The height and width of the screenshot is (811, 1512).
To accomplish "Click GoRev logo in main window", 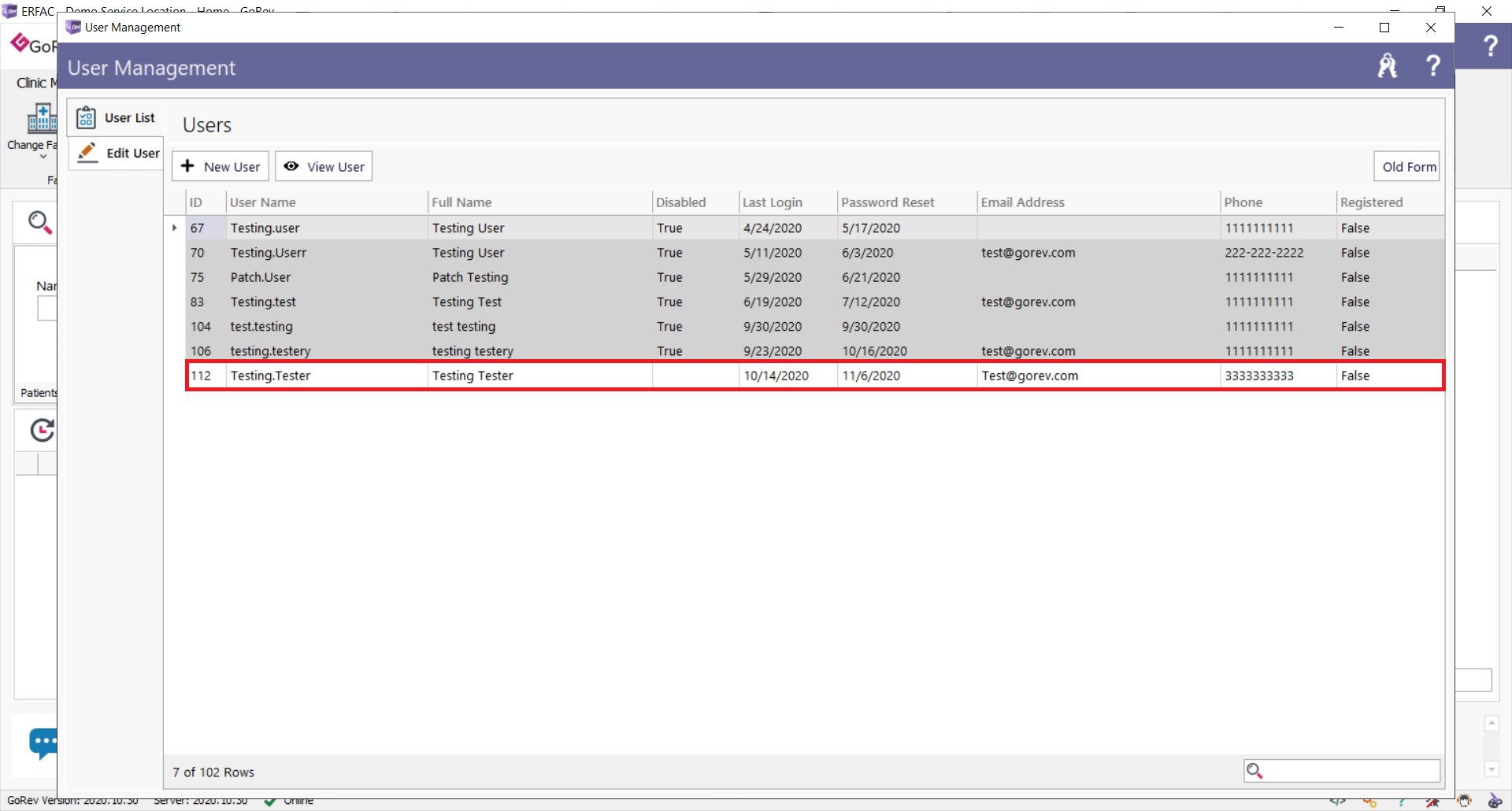I will pos(33,44).
